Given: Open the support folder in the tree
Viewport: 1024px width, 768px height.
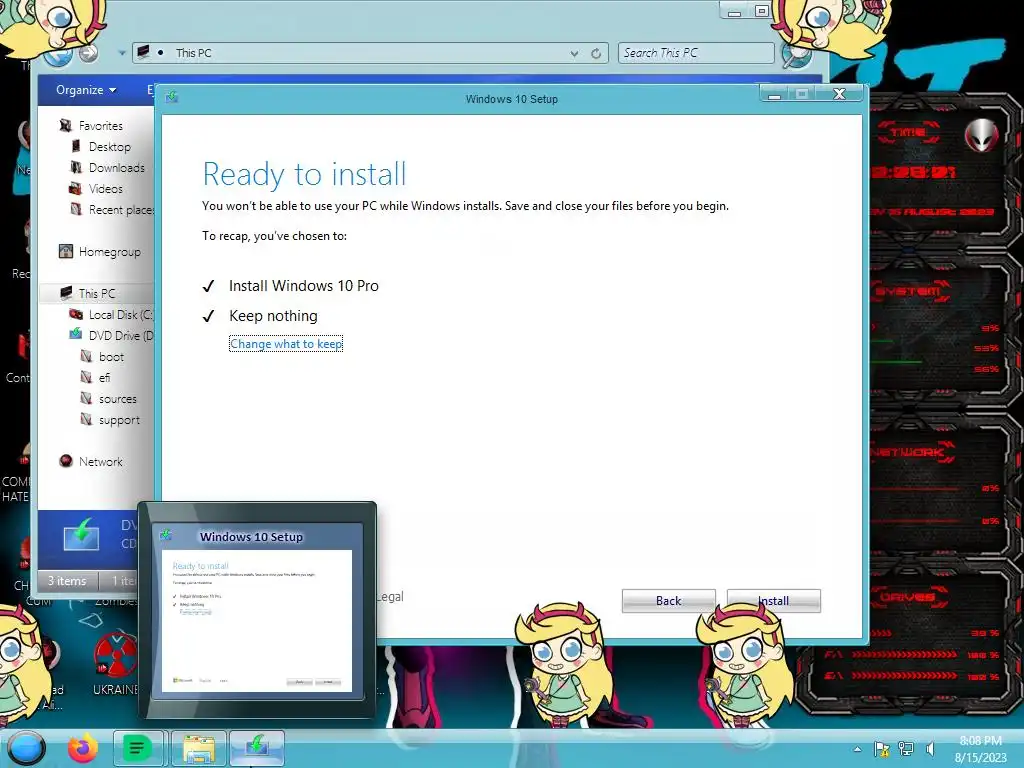Looking at the screenshot, I should click(119, 420).
